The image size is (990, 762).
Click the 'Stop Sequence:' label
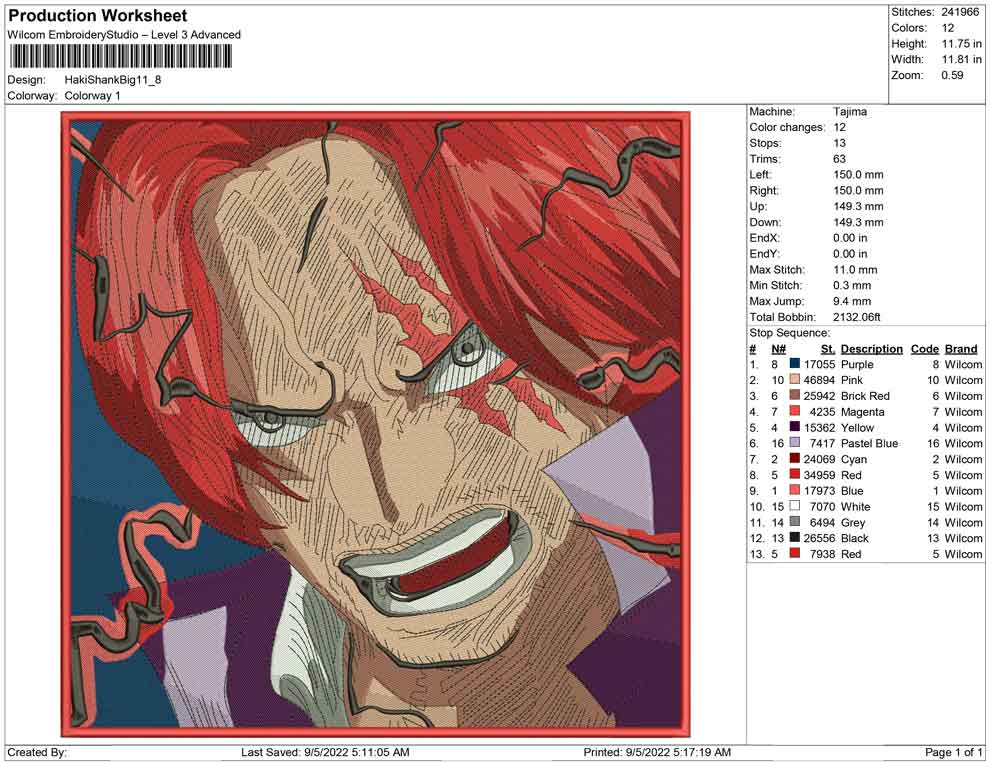(790, 333)
